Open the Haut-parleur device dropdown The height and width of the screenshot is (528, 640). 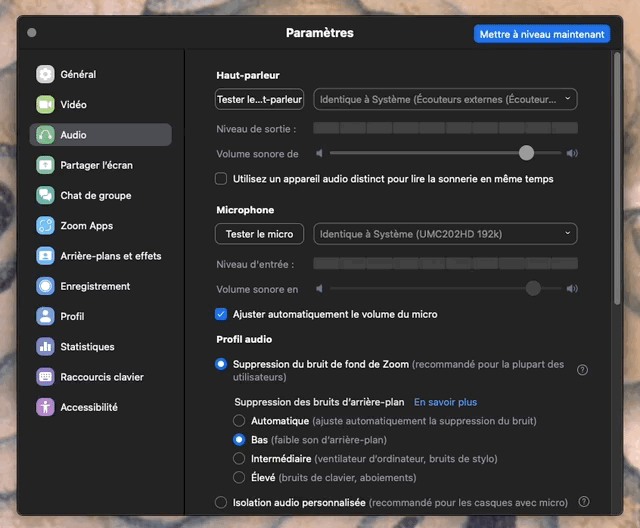[x=445, y=99]
